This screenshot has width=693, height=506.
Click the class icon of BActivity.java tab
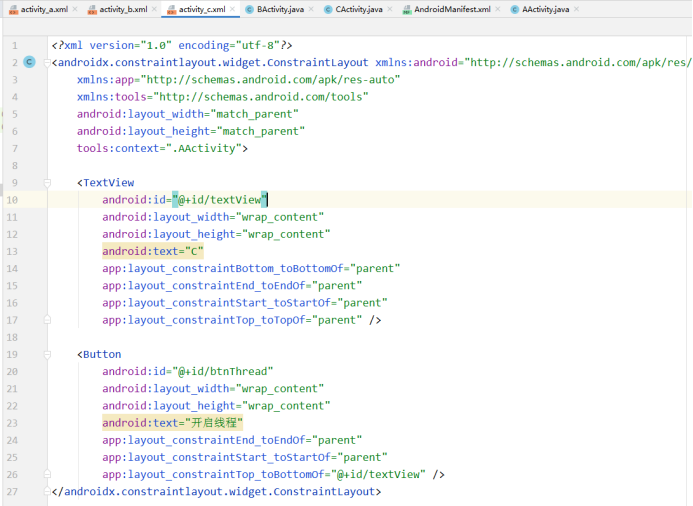point(249,9)
